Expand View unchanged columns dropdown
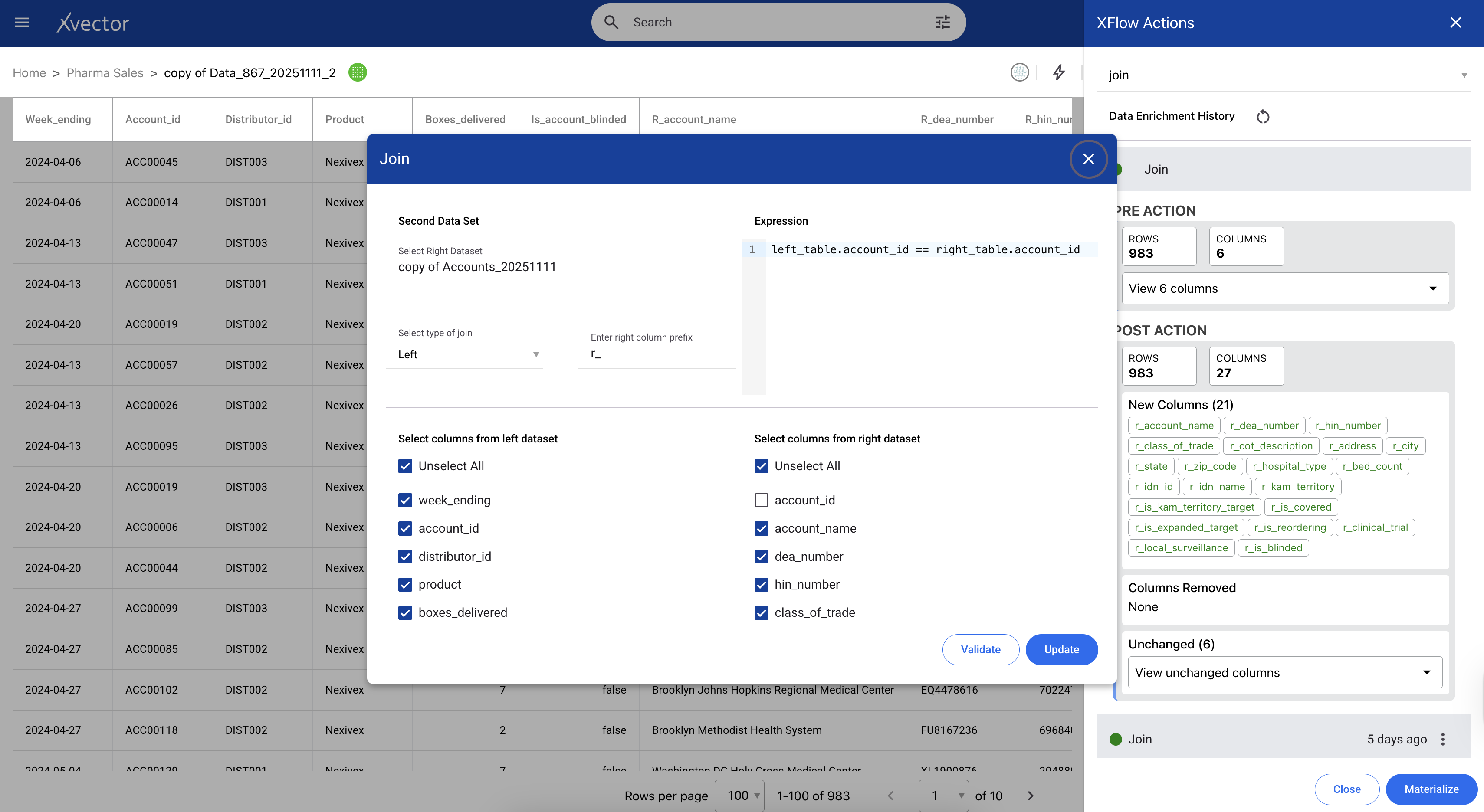Image resolution: width=1484 pixels, height=812 pixels. [1285, 672]
